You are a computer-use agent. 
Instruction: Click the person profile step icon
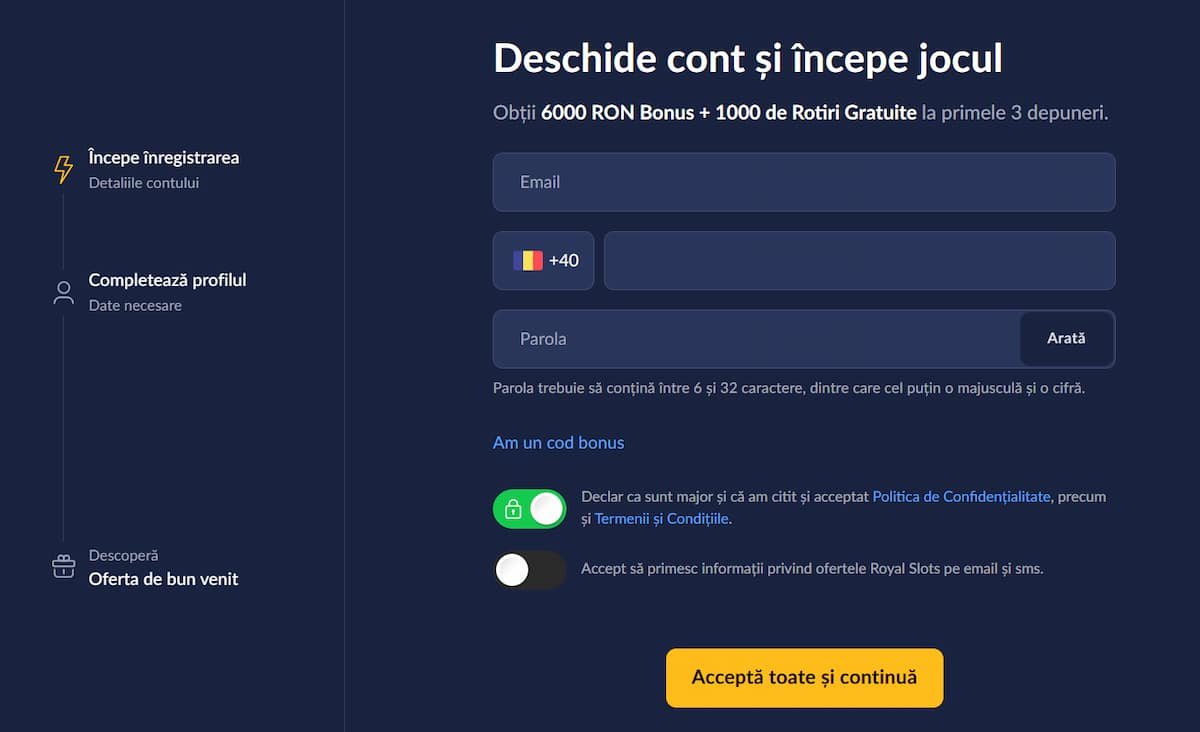[x=63, y=292]
